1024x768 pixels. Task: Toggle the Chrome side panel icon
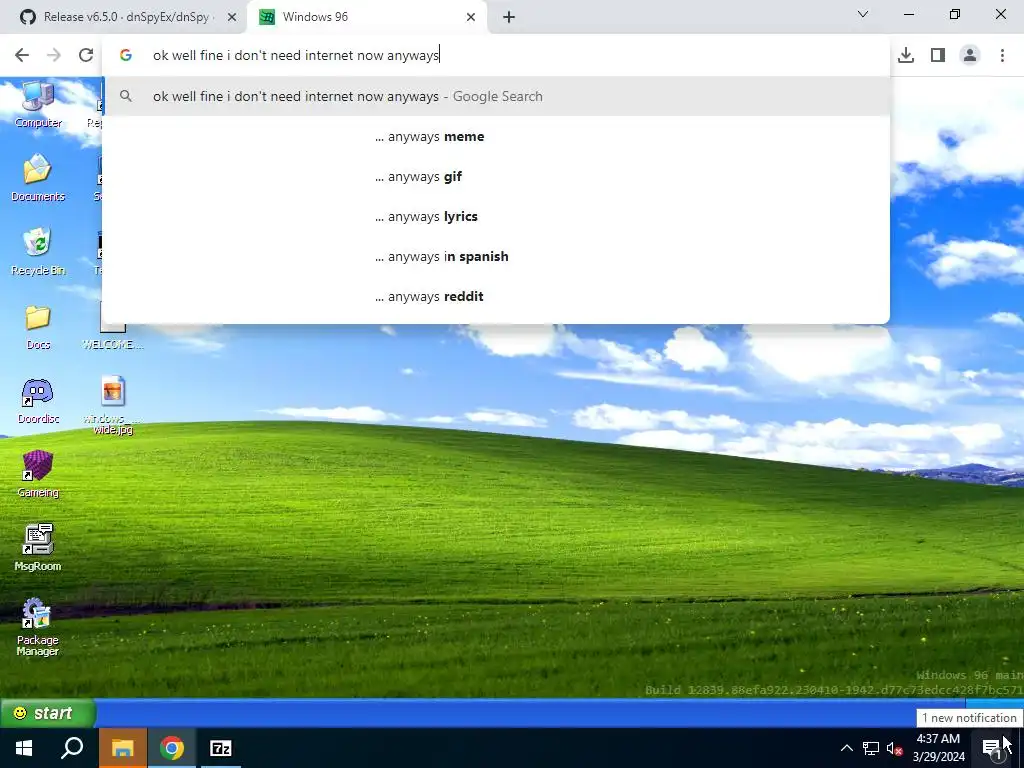[938, 55]
